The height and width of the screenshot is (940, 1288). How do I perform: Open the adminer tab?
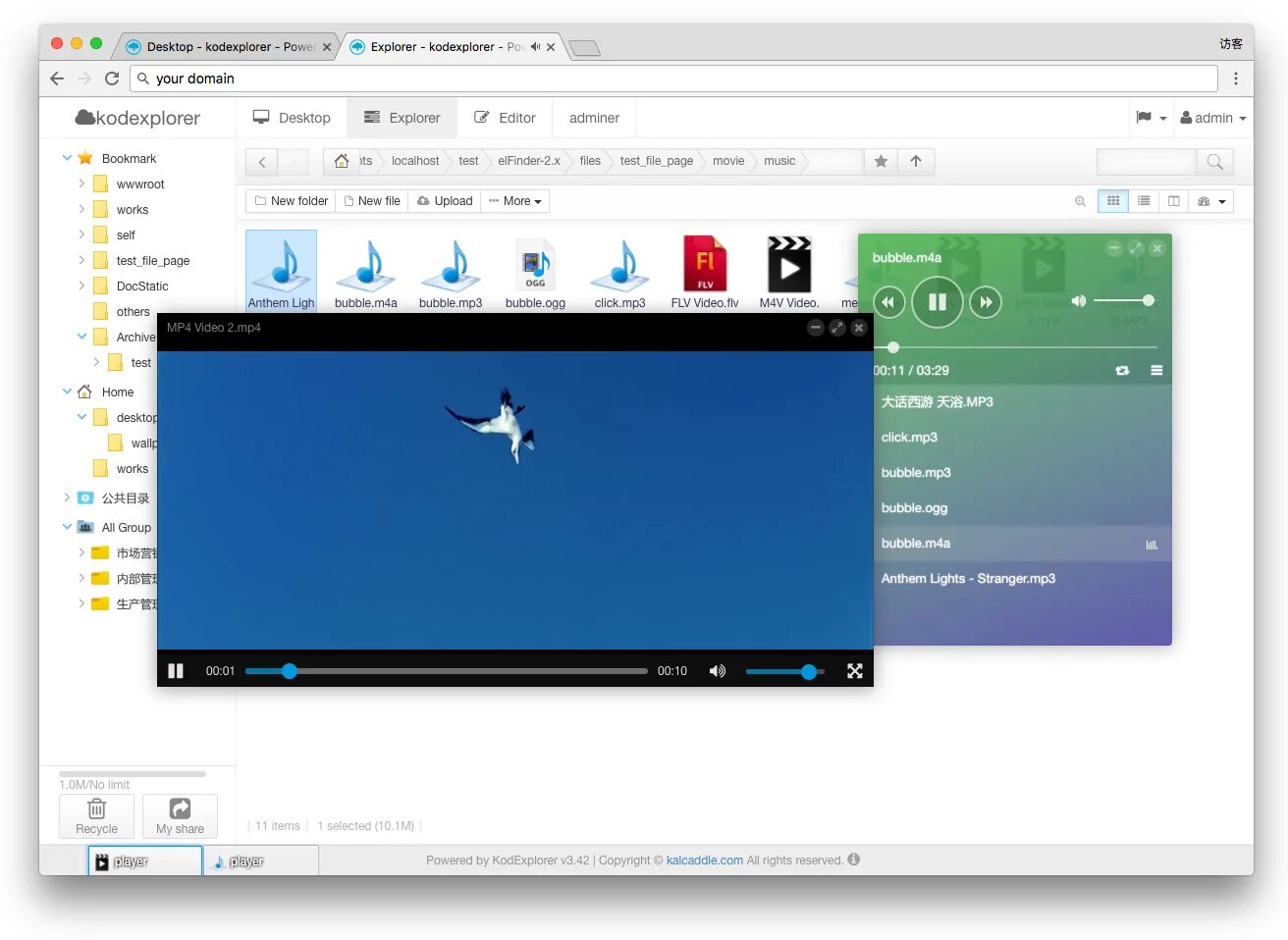594,118
